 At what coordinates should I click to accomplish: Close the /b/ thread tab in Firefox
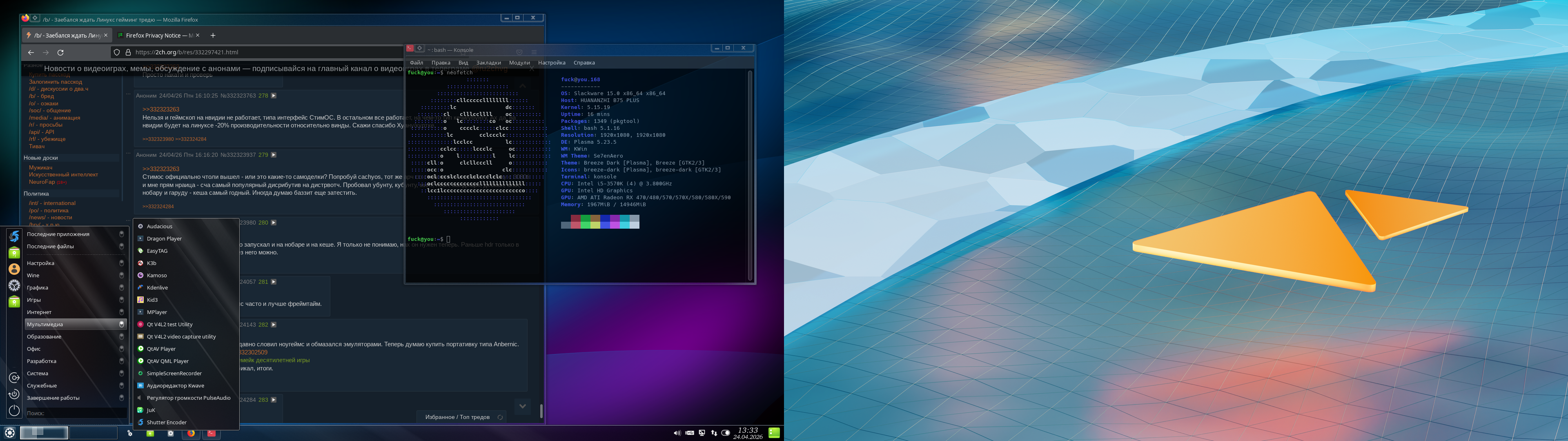tap(106, 36)
